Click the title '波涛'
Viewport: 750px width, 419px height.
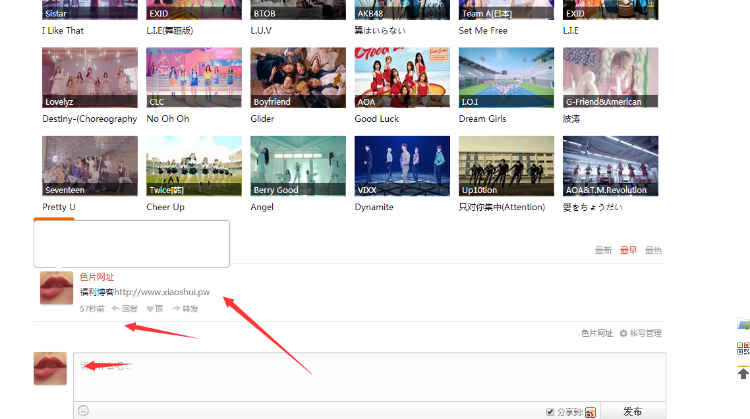[x=572, y=119]
